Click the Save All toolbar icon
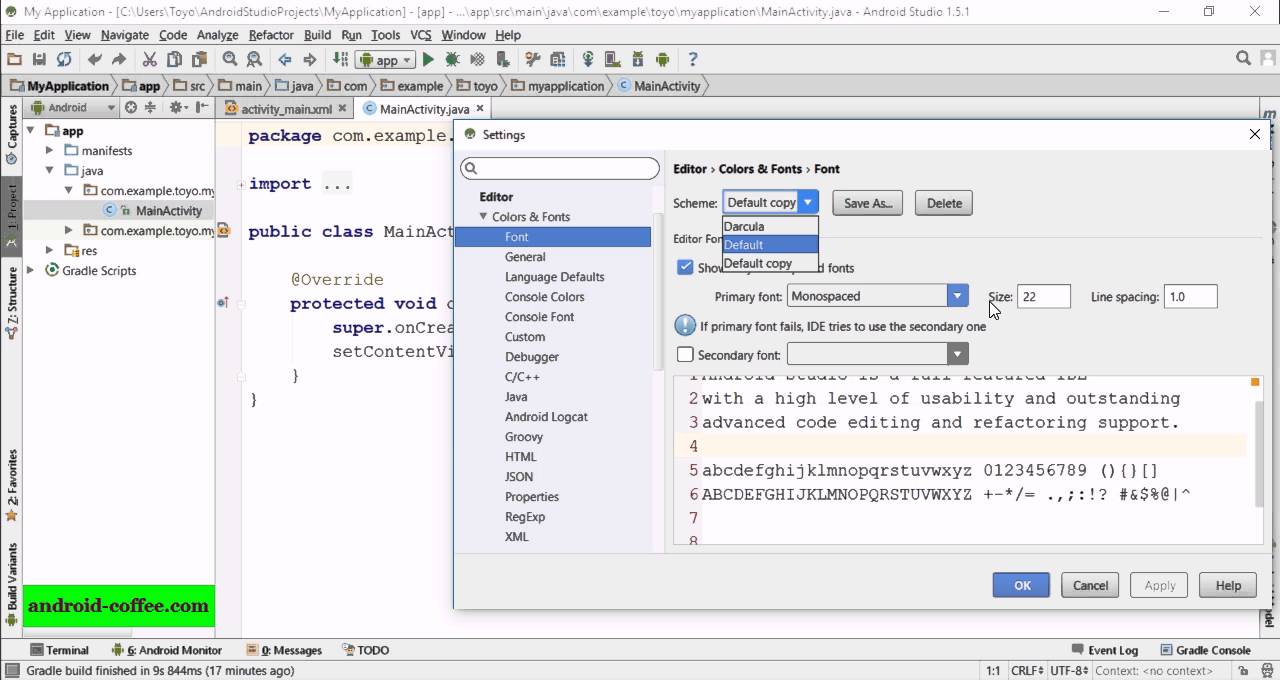This screenshot has height=680, width=1280. click(40, 60)
